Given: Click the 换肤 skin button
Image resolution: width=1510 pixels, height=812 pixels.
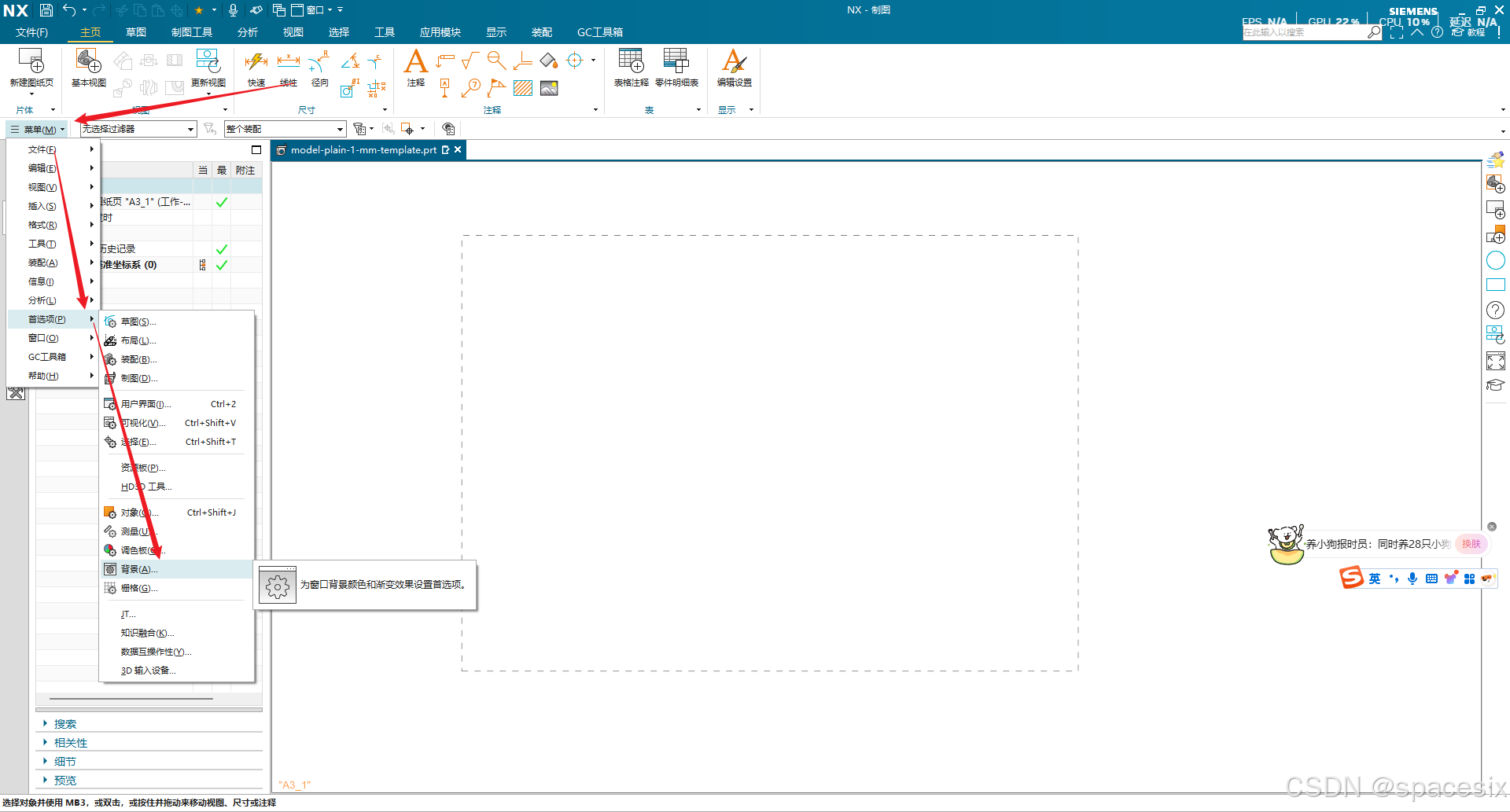Looking at the screenshot, I should coord(1471,544).
